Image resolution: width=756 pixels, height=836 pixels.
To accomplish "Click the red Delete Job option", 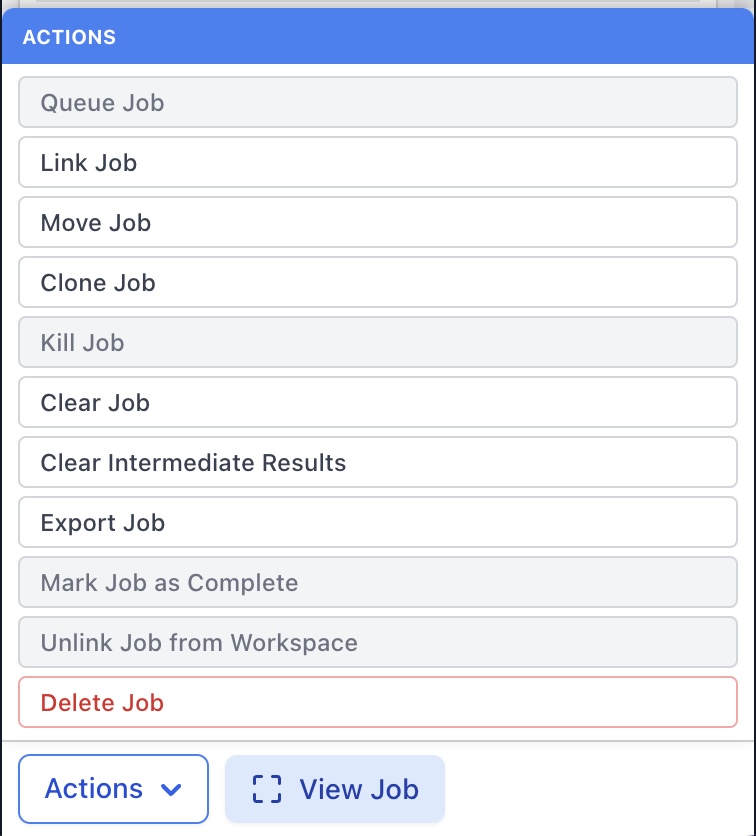I will click(x=377, y=703).
